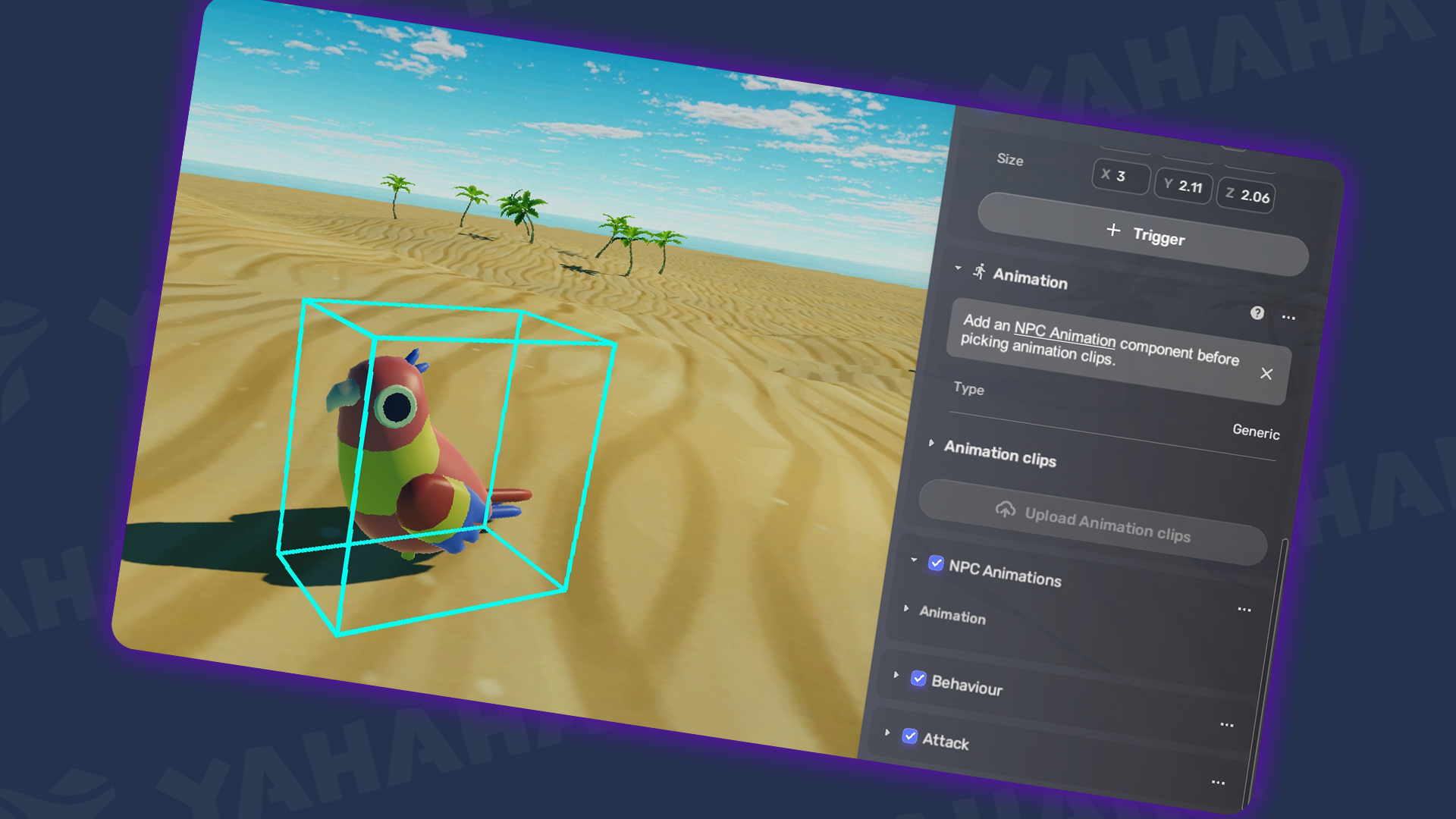Disable the Behaviour component checkbox
Image resolution: width=1456 pixels, height=819 pixels.
tap(918, 678)
